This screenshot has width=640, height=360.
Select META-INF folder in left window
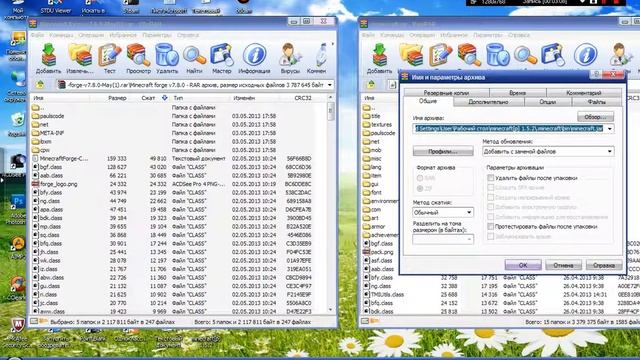click(x=51, y=133)
